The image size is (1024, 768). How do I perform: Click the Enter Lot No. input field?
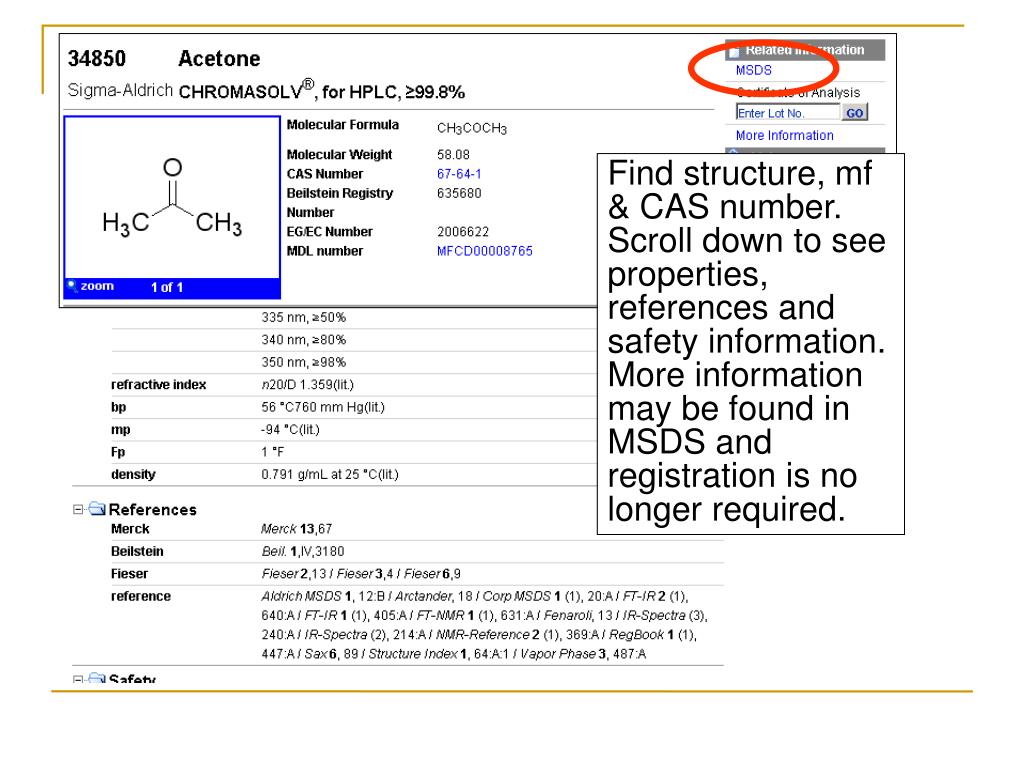pos(787,112)
